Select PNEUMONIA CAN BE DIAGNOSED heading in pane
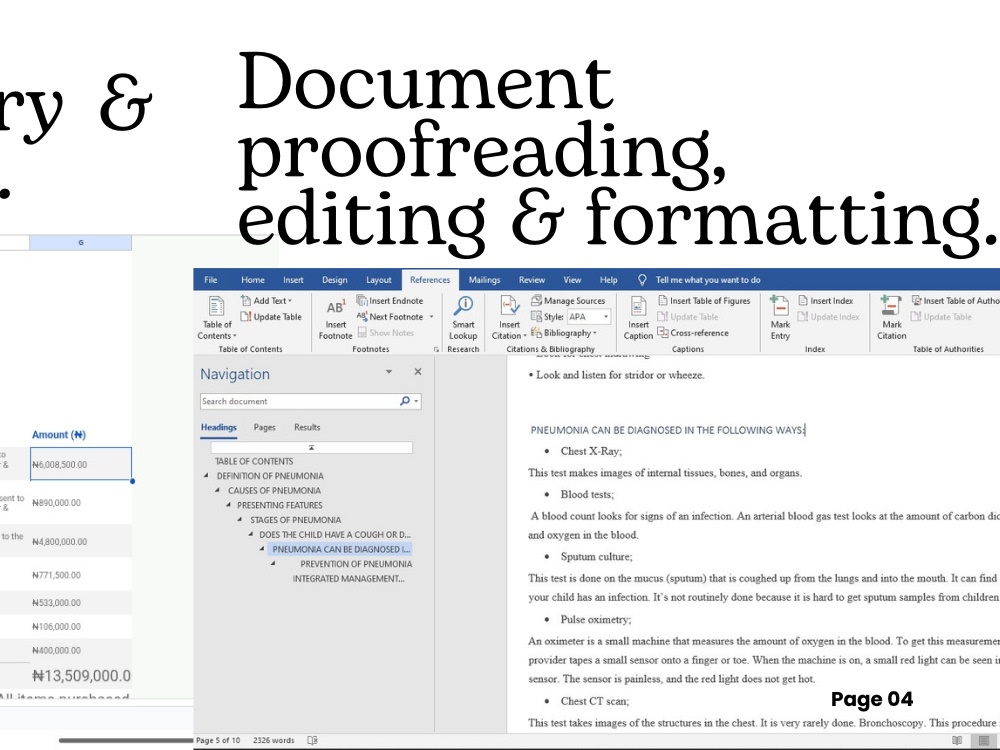1000x750 pixels. pyautogui.click(x=341, y=549)
